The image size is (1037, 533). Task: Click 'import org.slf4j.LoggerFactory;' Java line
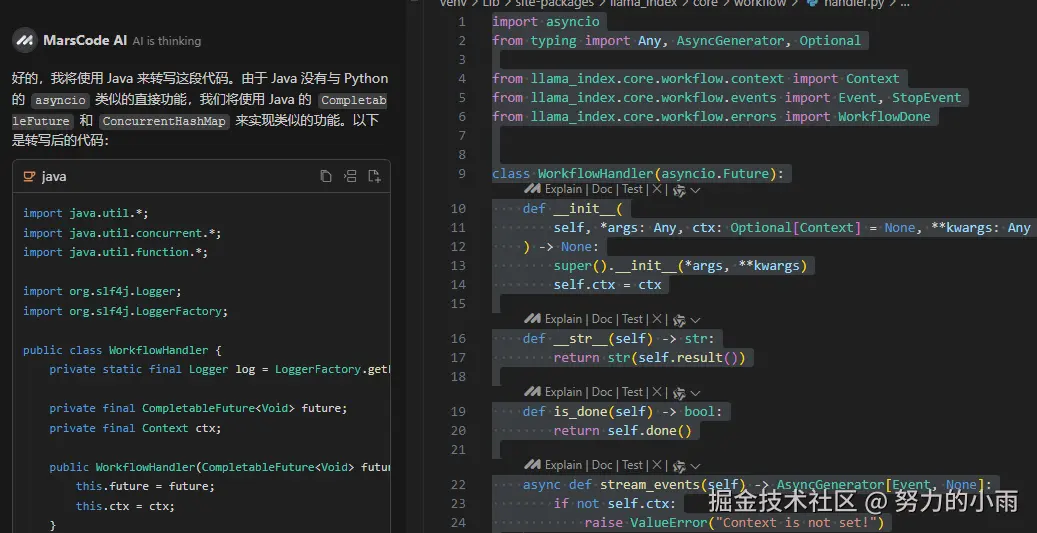click(126, 311)
